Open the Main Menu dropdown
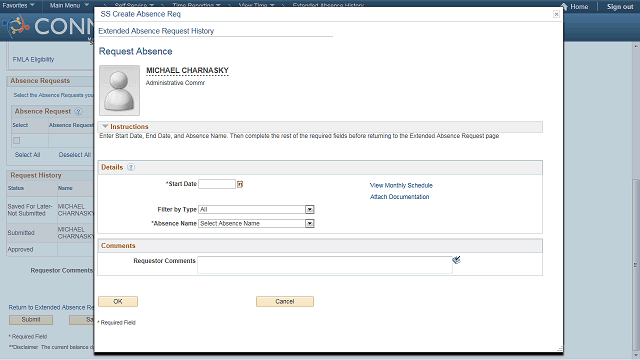This screenshot has width=640, height=360. [x=69, y=5]
